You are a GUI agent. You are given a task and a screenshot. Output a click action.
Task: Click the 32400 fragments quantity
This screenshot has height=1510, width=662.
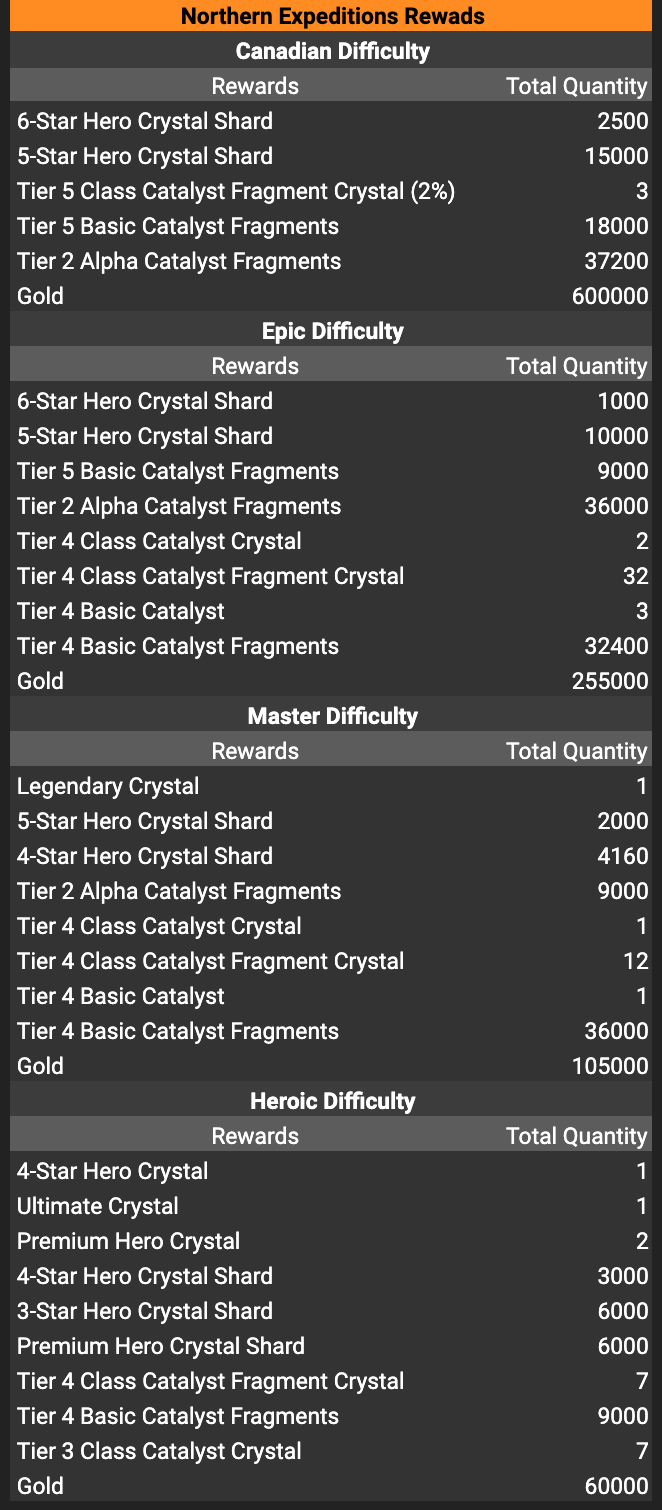click(616, 646)
